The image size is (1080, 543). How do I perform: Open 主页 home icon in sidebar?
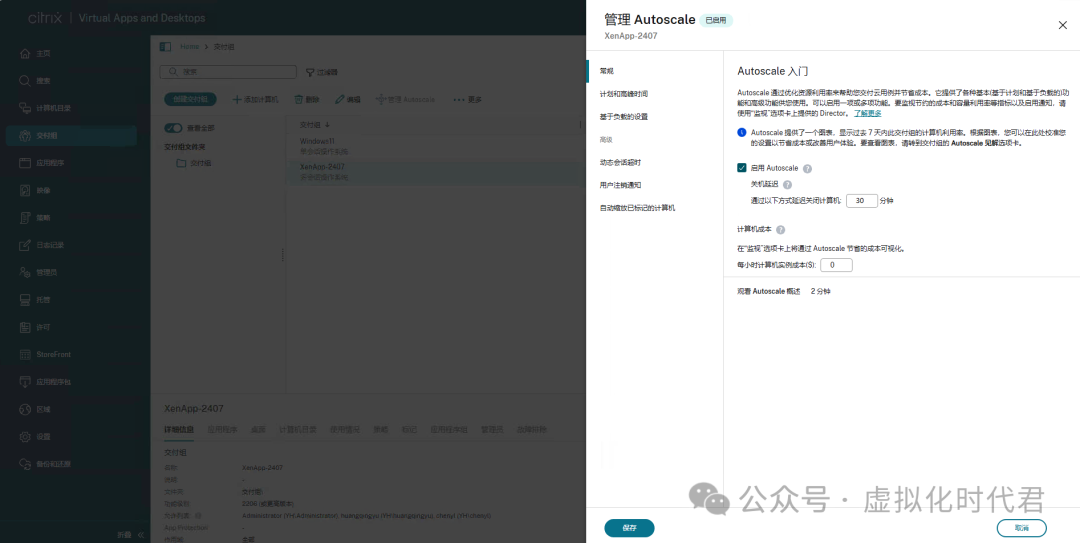pos(25,54)
